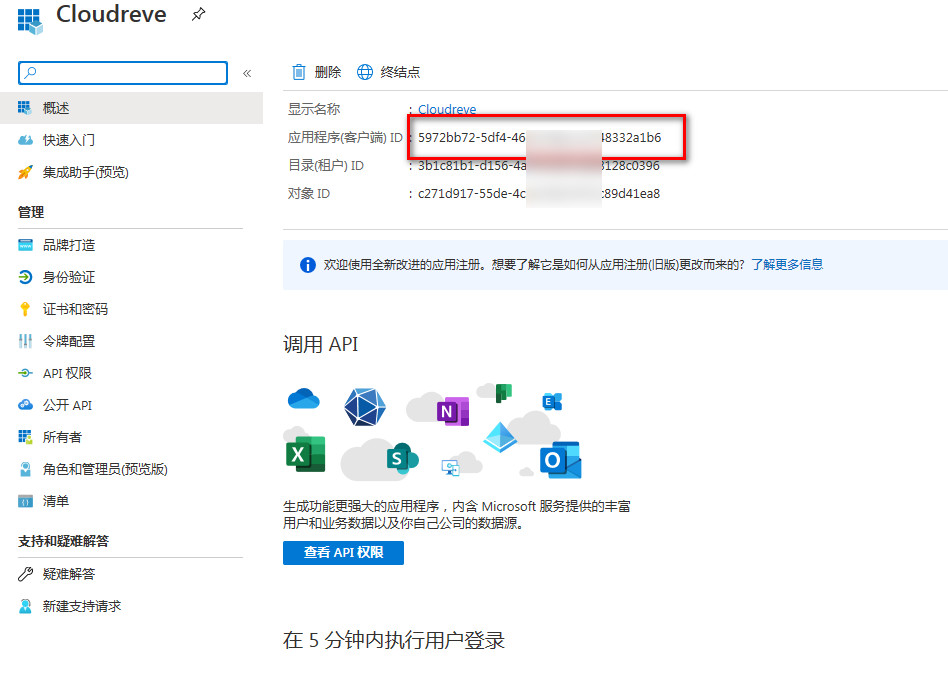
Task: Click the 显示名称 field label
Action: pyautogui.click(x=314, y=109)
